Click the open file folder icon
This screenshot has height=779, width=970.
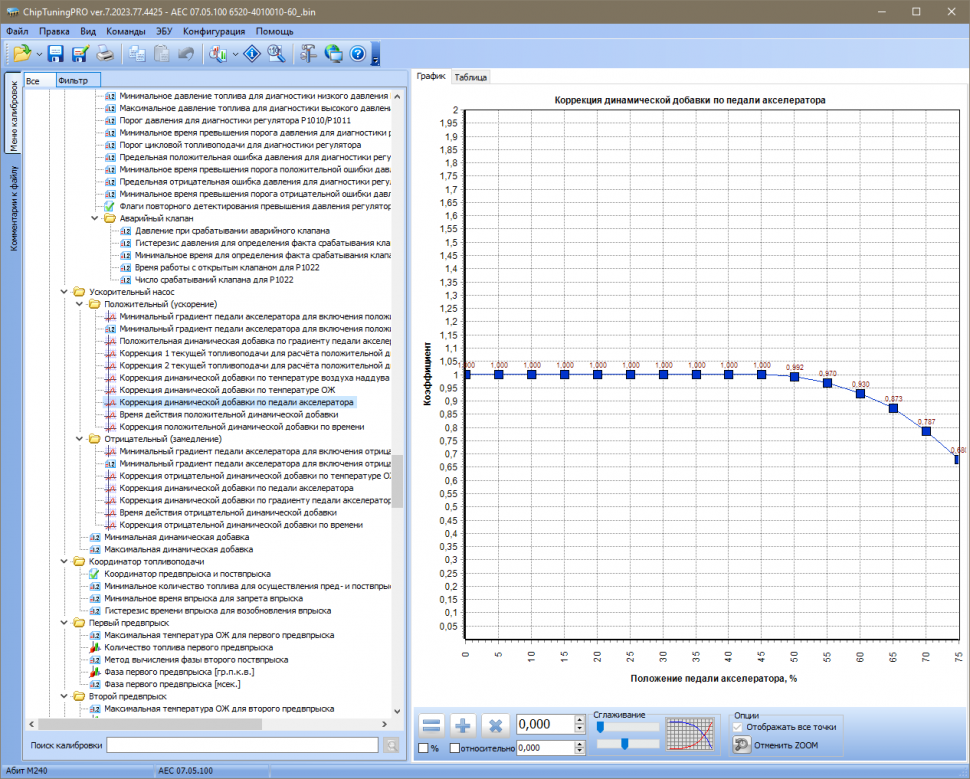click(x=21, y=54)
